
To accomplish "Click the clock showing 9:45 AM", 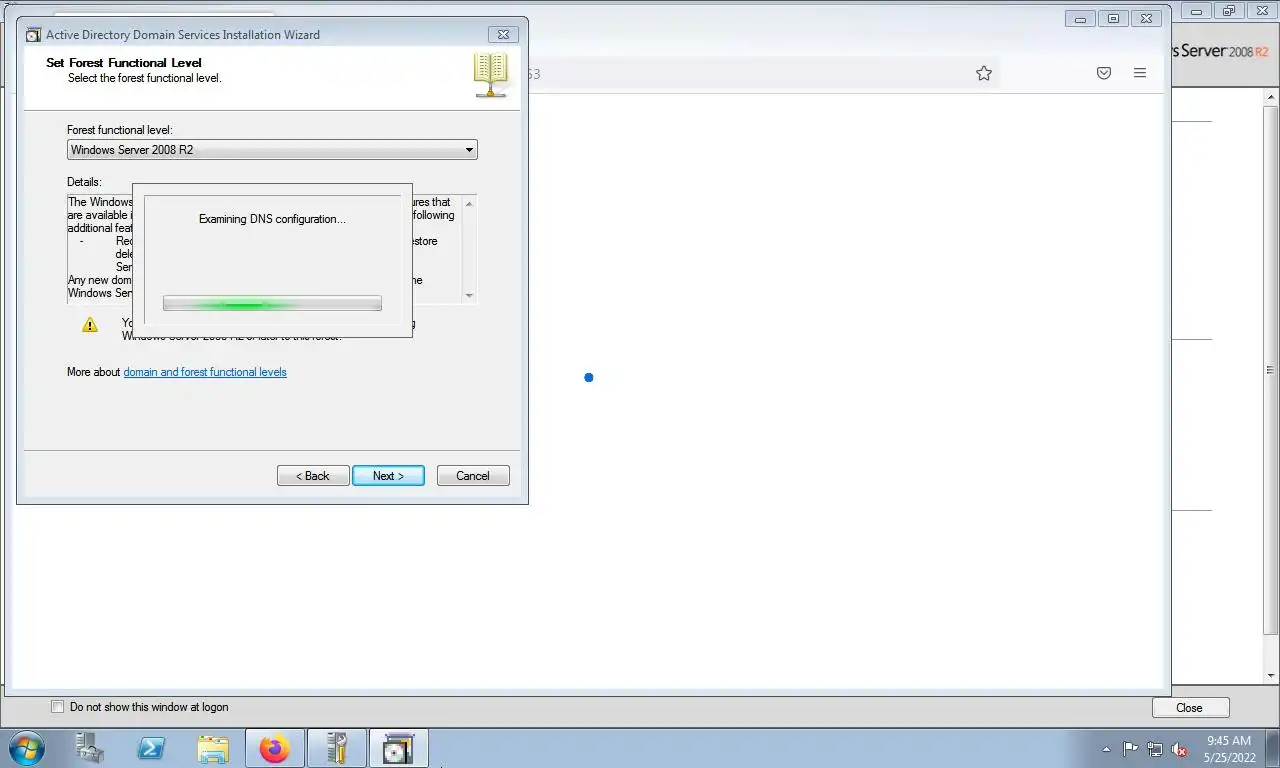I will point(1229,741).
